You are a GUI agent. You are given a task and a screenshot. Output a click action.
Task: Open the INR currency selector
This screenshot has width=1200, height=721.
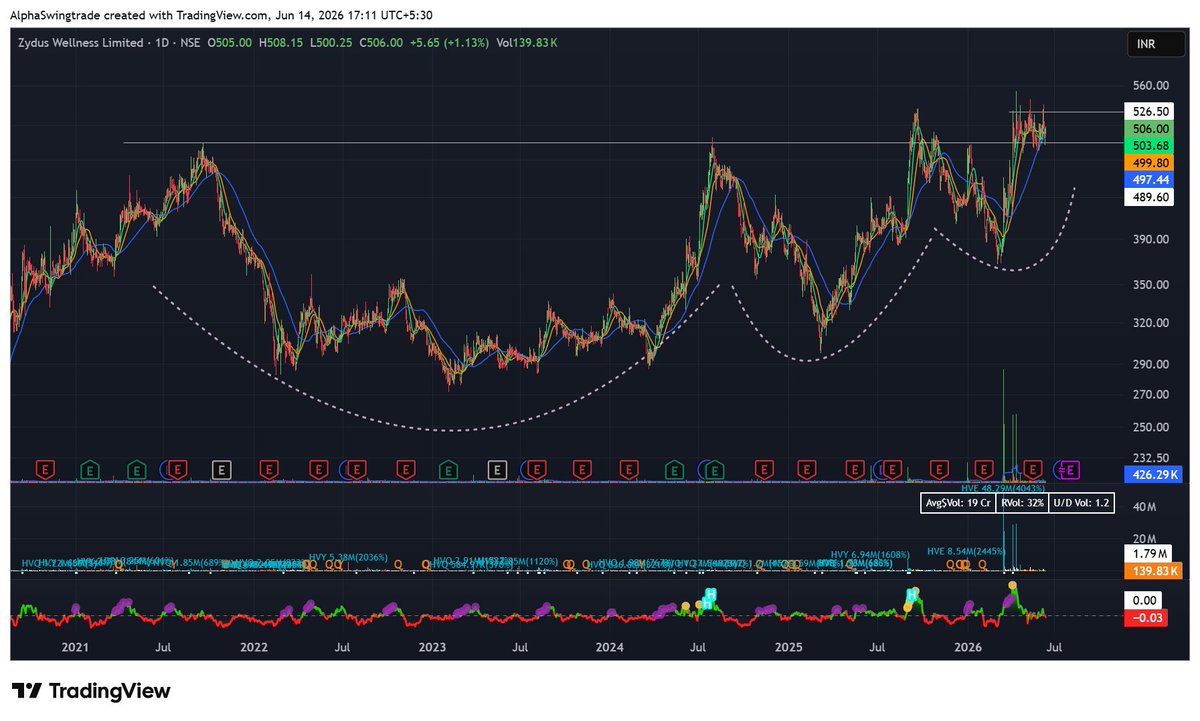(x=1156, y=45)
